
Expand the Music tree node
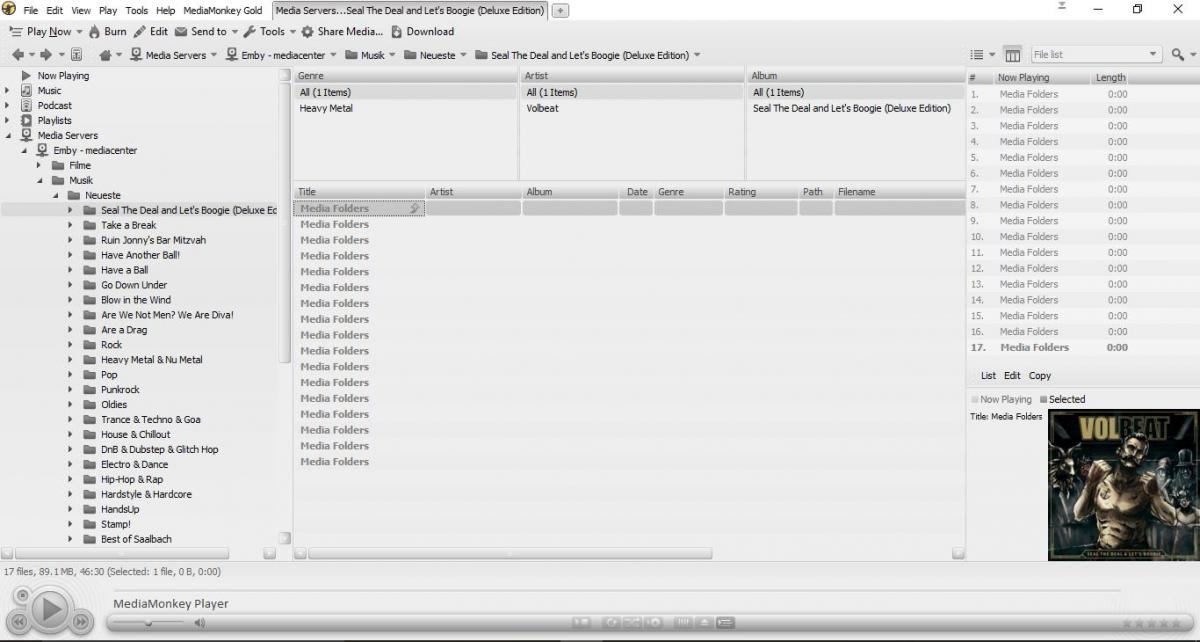[7, 90]
